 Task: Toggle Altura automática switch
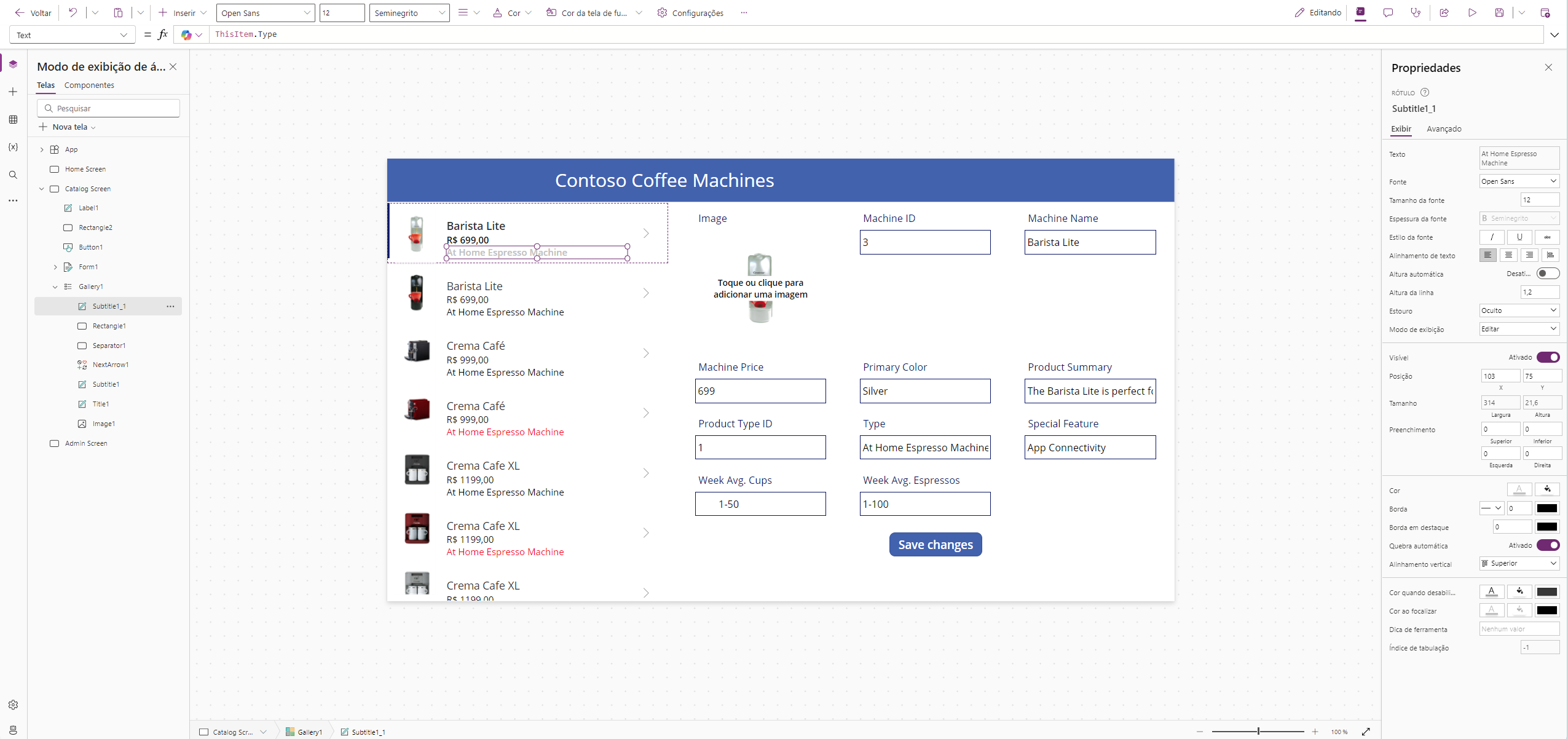(1548, 274)
